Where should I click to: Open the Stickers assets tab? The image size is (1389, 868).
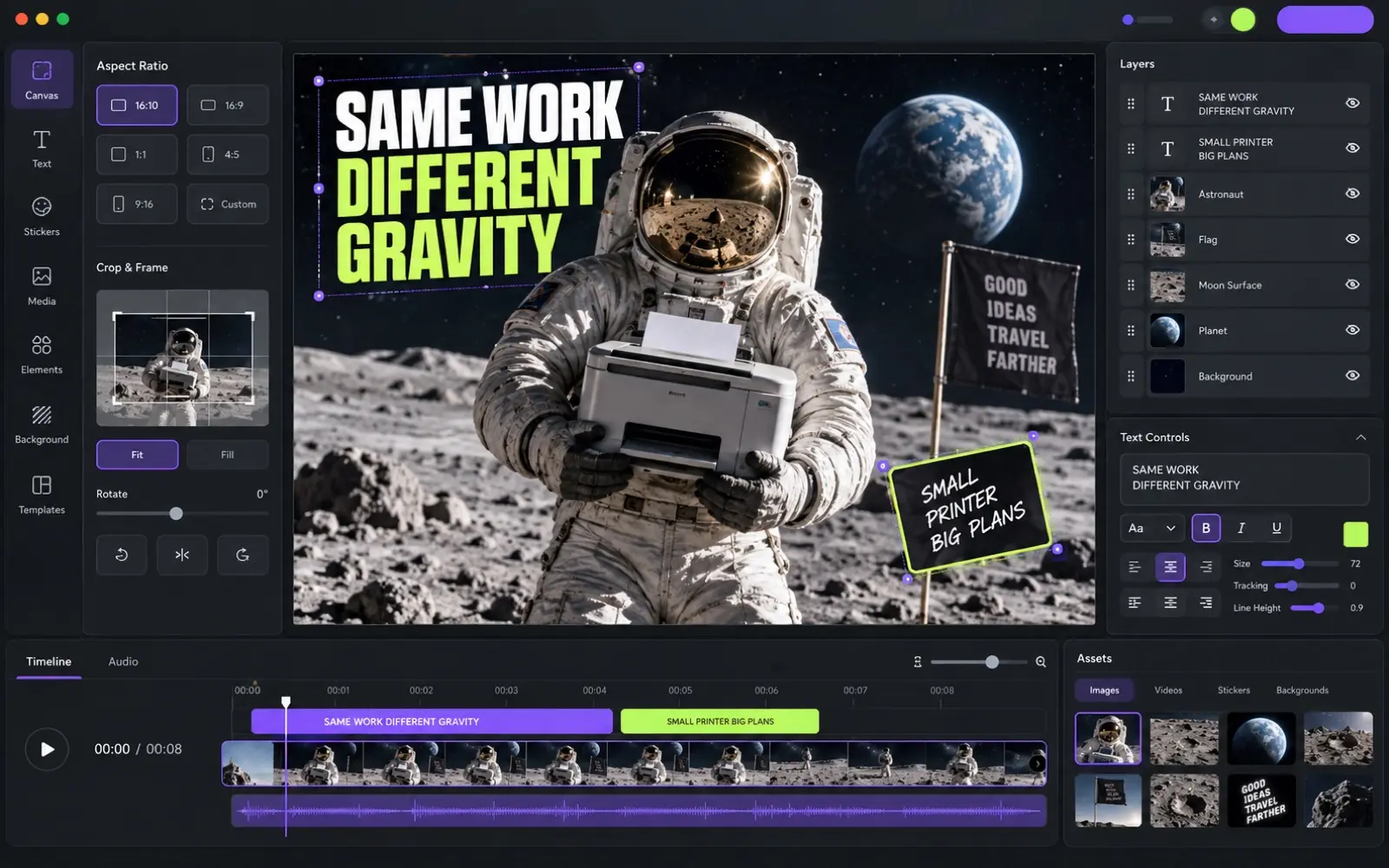pyautogui.click(x=1234, y=690)
